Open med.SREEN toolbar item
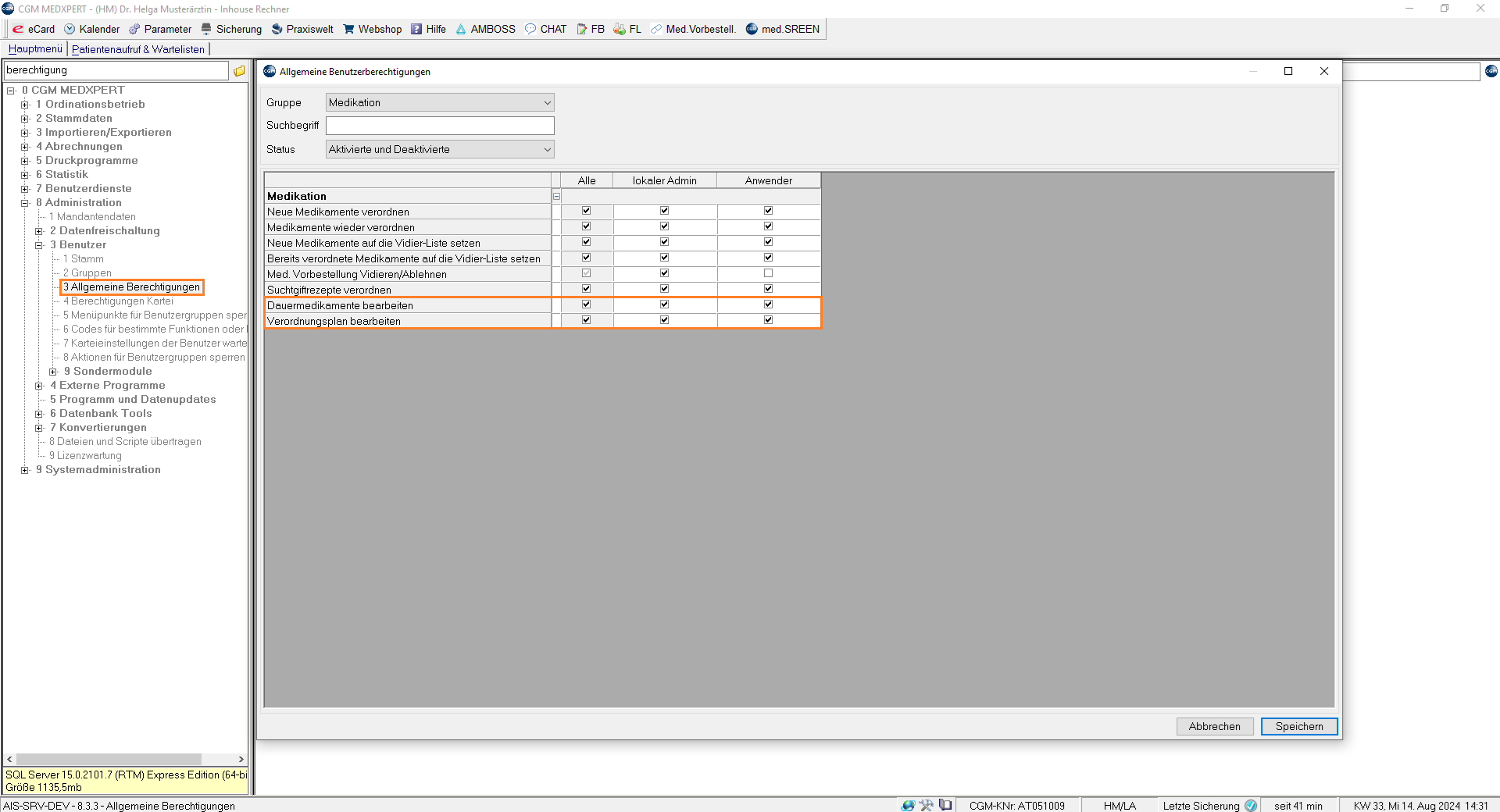 (x=782, y=29)
